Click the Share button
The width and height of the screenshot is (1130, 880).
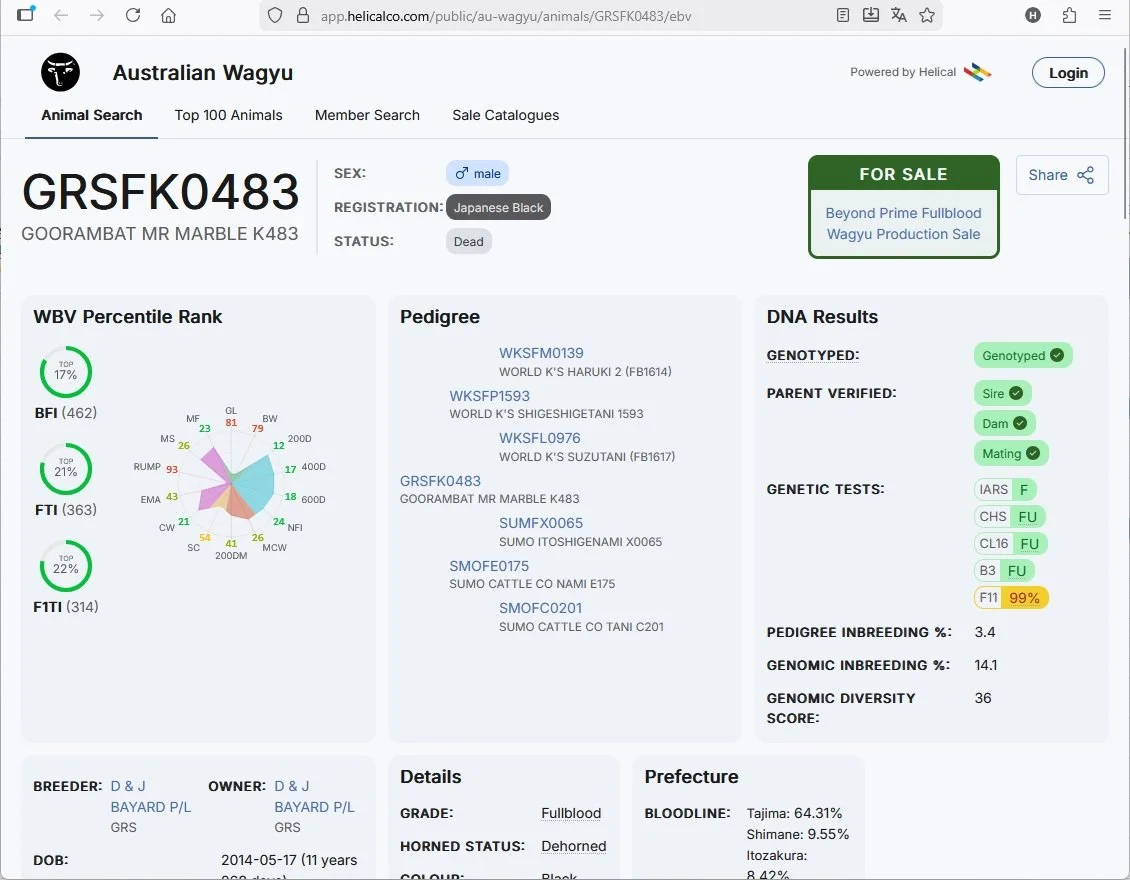tap(1062, 175)
